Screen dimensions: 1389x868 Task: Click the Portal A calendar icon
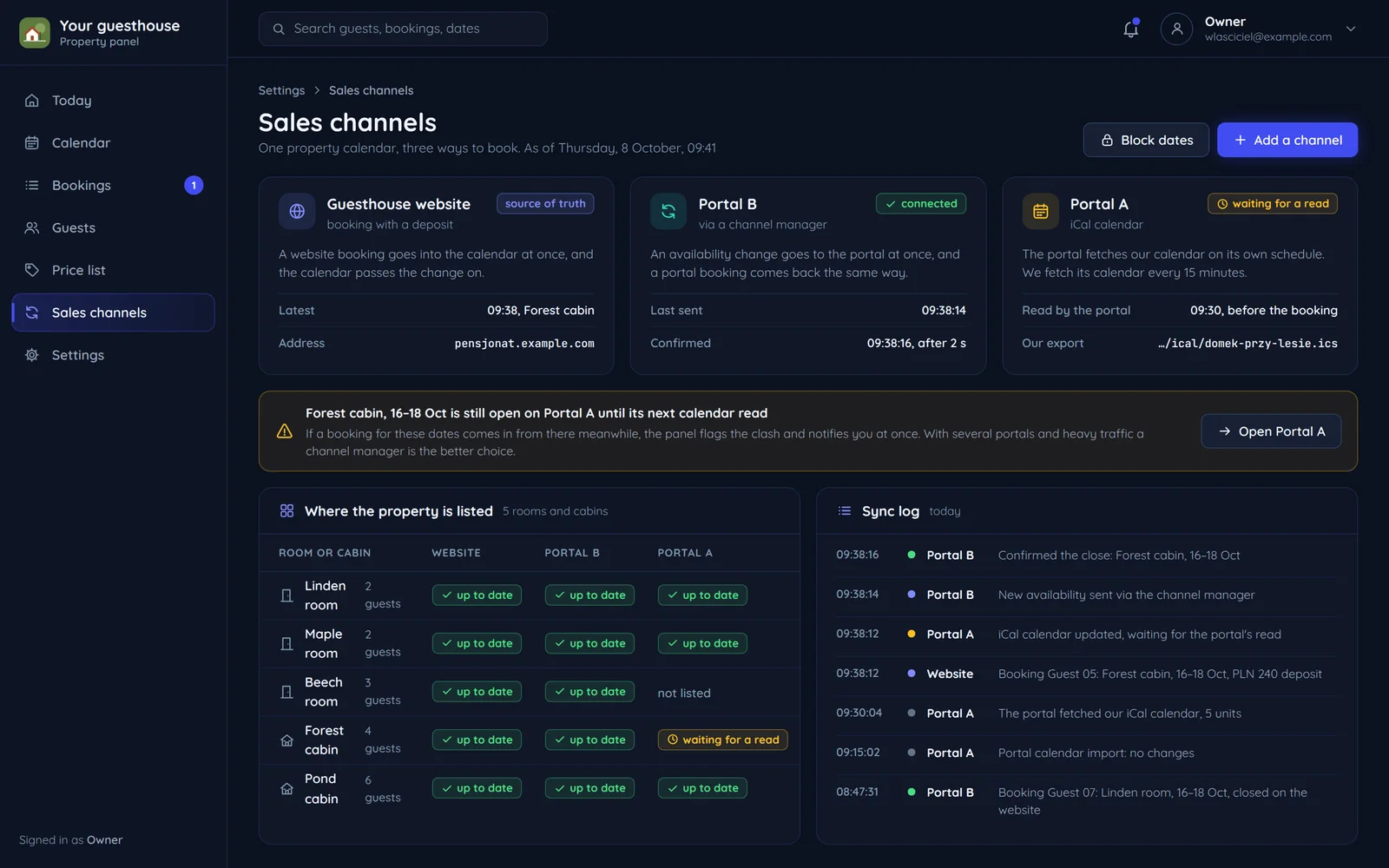coord(1040,211)
